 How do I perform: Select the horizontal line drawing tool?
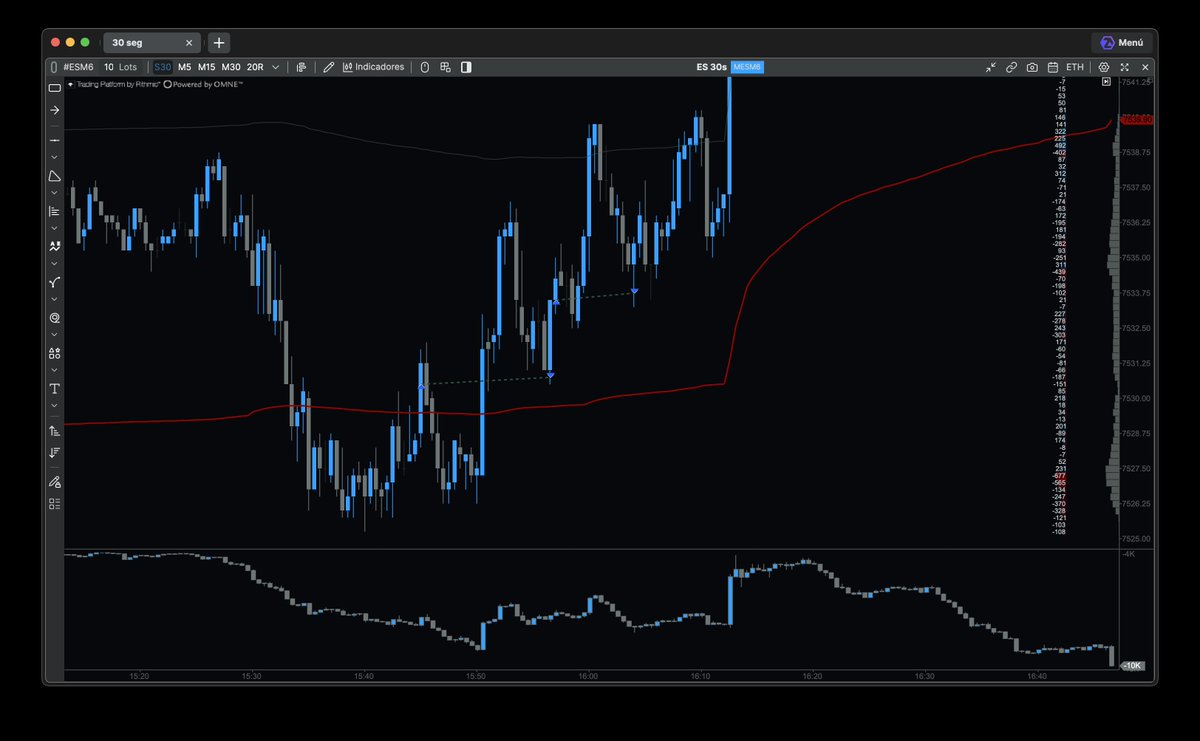click(54, 142)
